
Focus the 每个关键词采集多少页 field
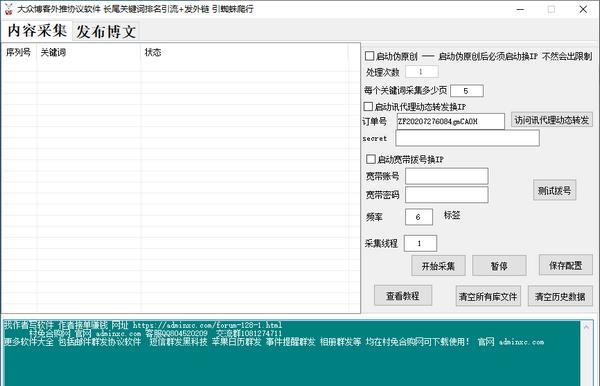click(467, 91)
